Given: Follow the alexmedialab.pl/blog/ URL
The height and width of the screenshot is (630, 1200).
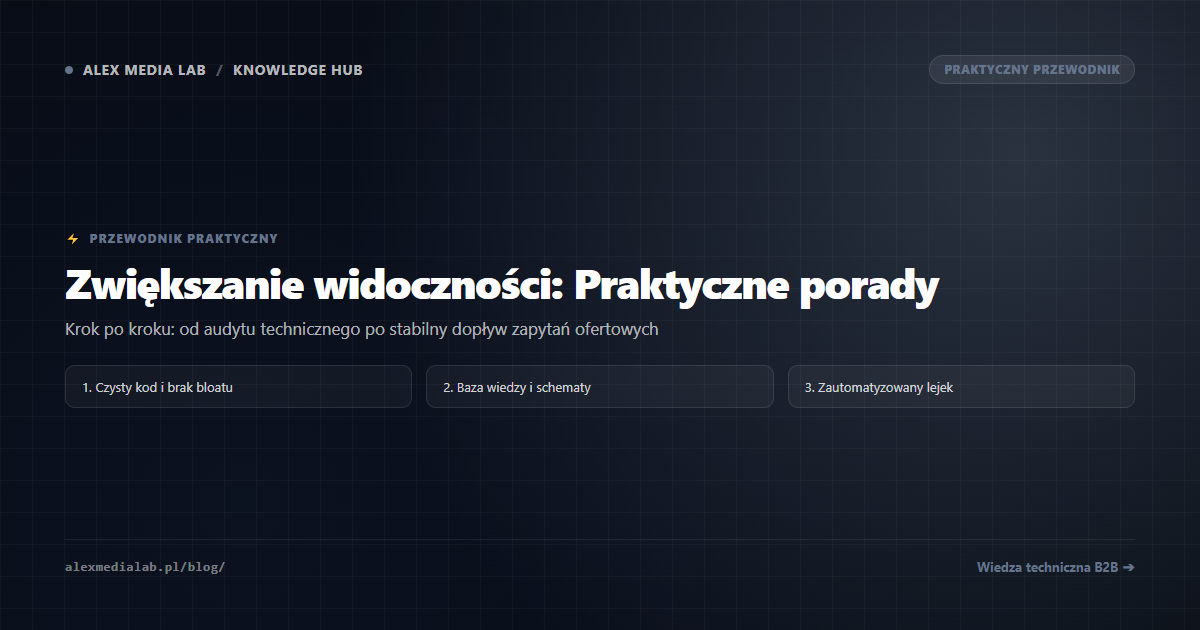Looking at the screenshot, I should coord(145,567).
